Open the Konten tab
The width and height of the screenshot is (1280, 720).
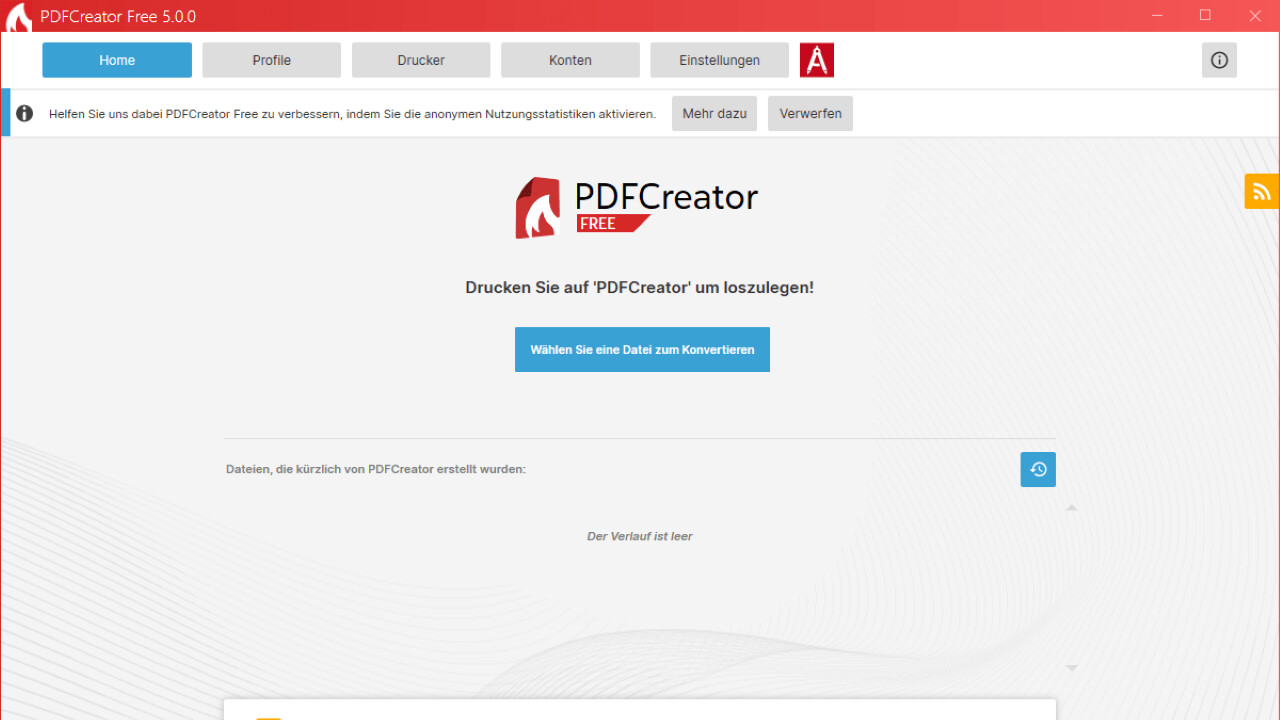(x=570, y=60)
